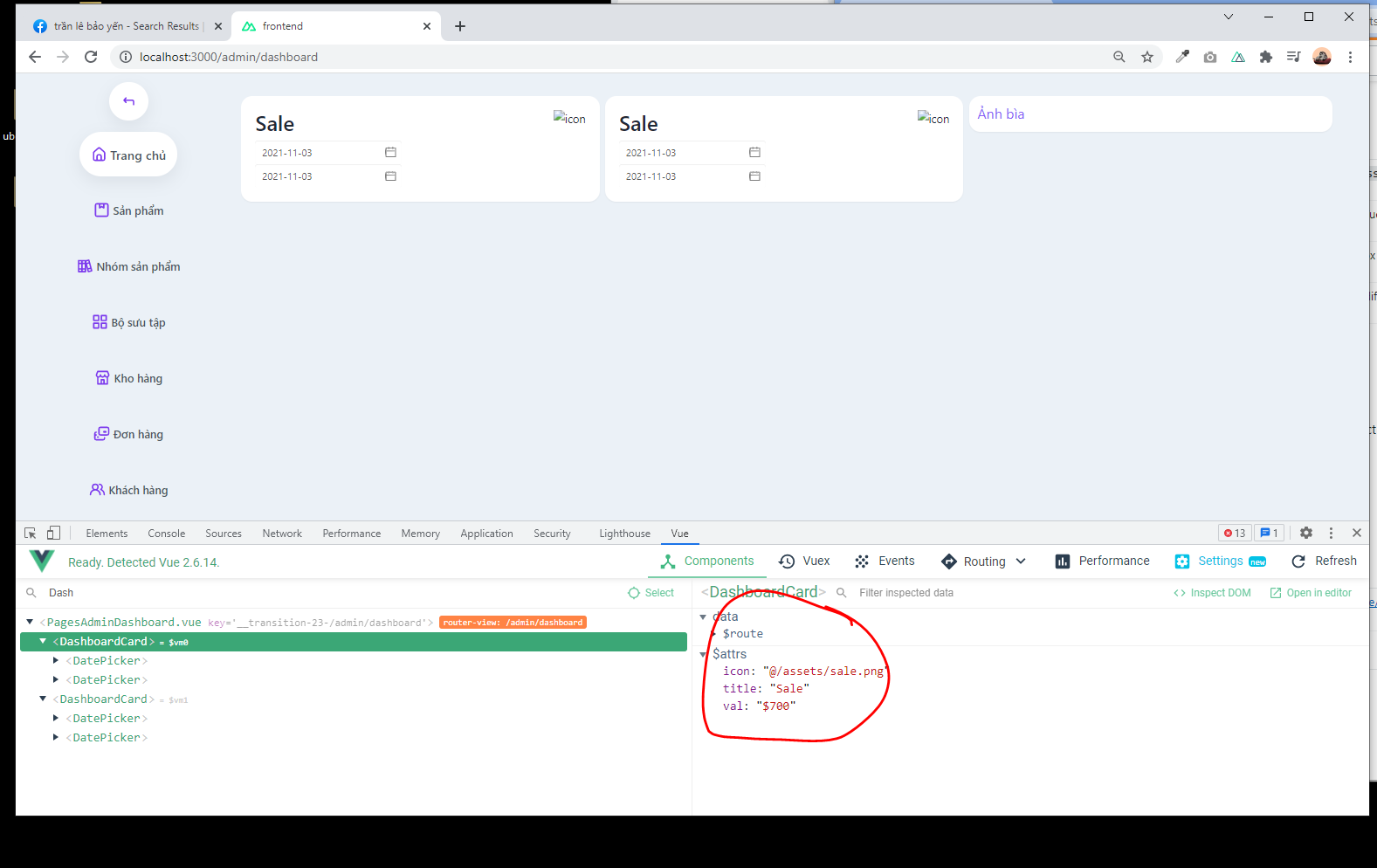Screen dimensions: 1377x868
Task: Close the DevTools panel
Action: click(x=1356, y=533)
